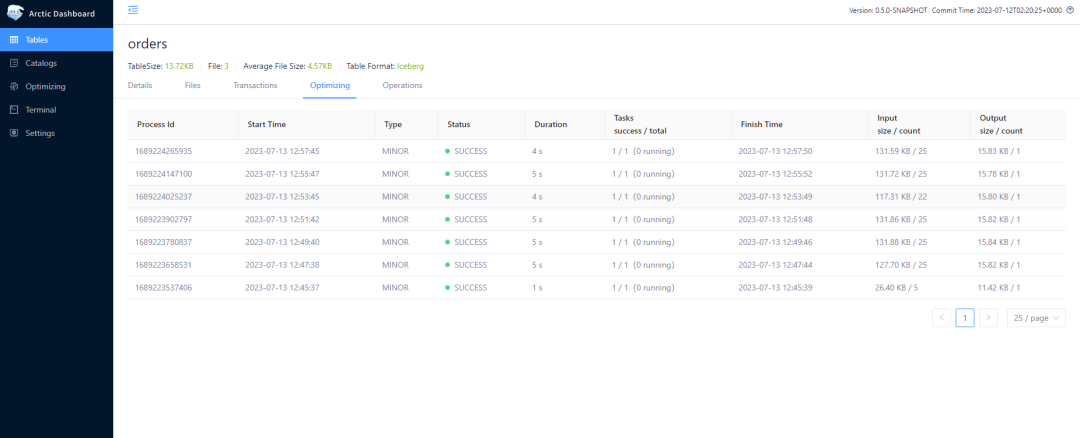This screenshot has height=438, width=1080.
Task: Click the Terminal icon in sidebar
Action: coord(14,110)
